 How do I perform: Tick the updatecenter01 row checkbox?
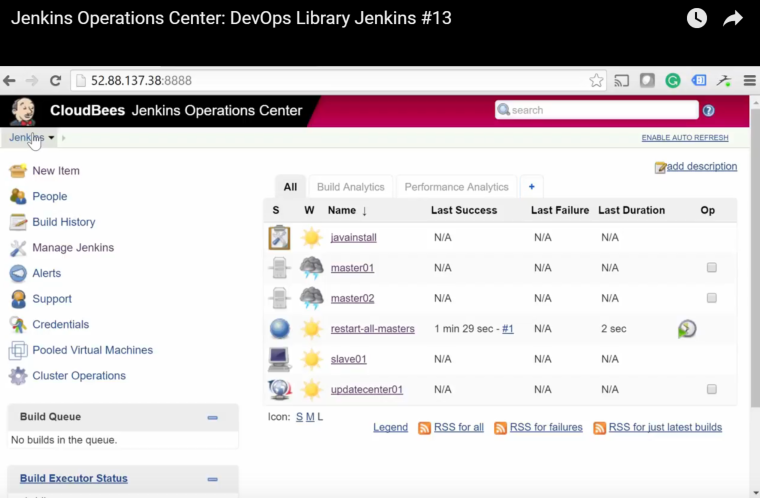[711, 389]
